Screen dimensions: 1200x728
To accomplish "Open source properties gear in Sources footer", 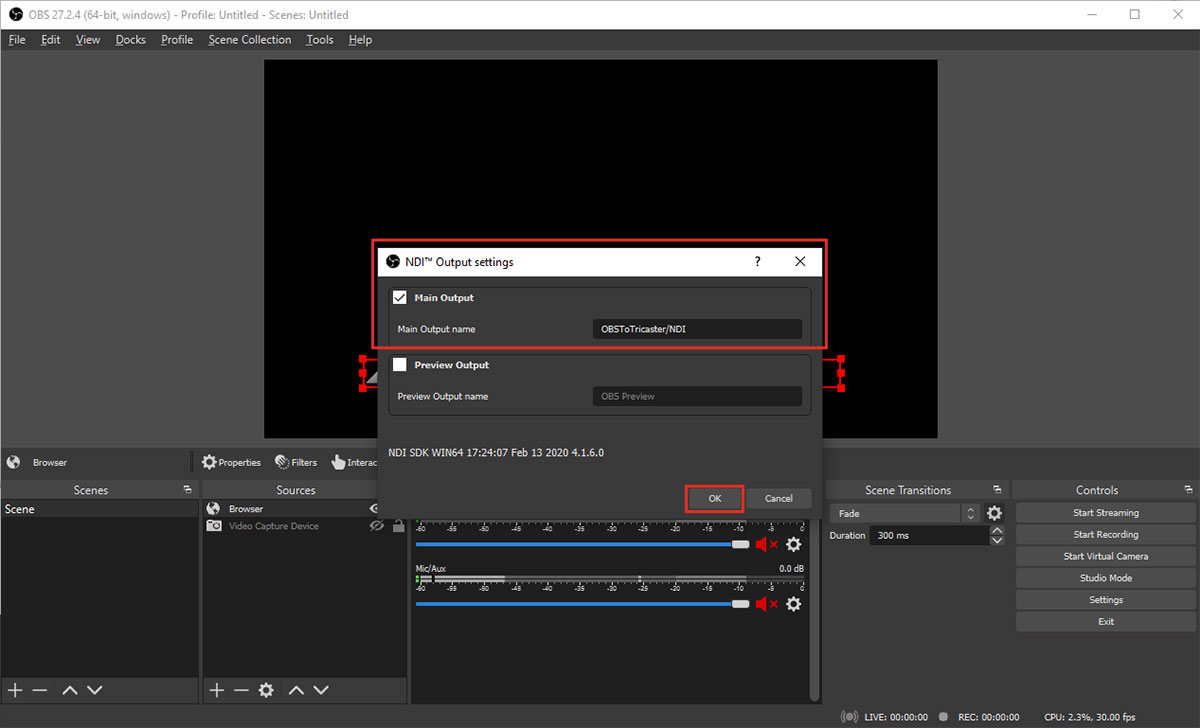I will [x=266, y=690].
